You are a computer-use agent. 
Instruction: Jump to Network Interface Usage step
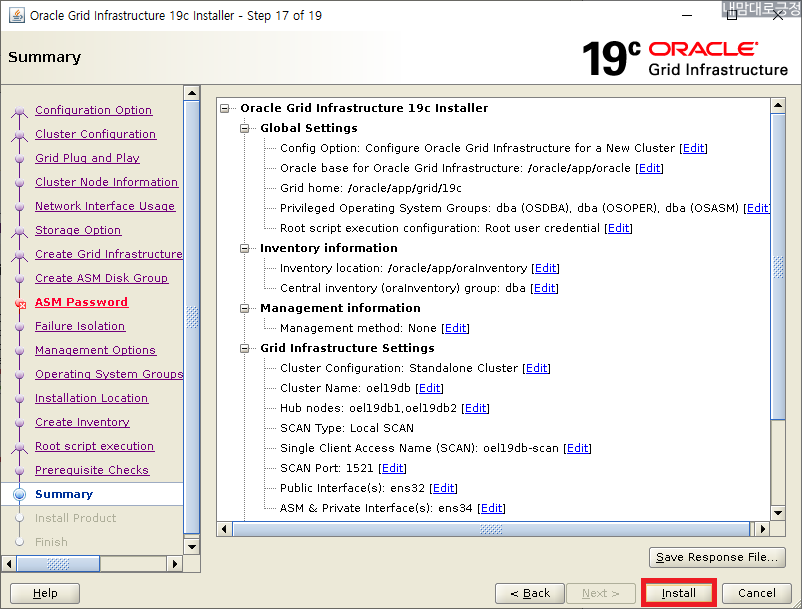(105, 206)
